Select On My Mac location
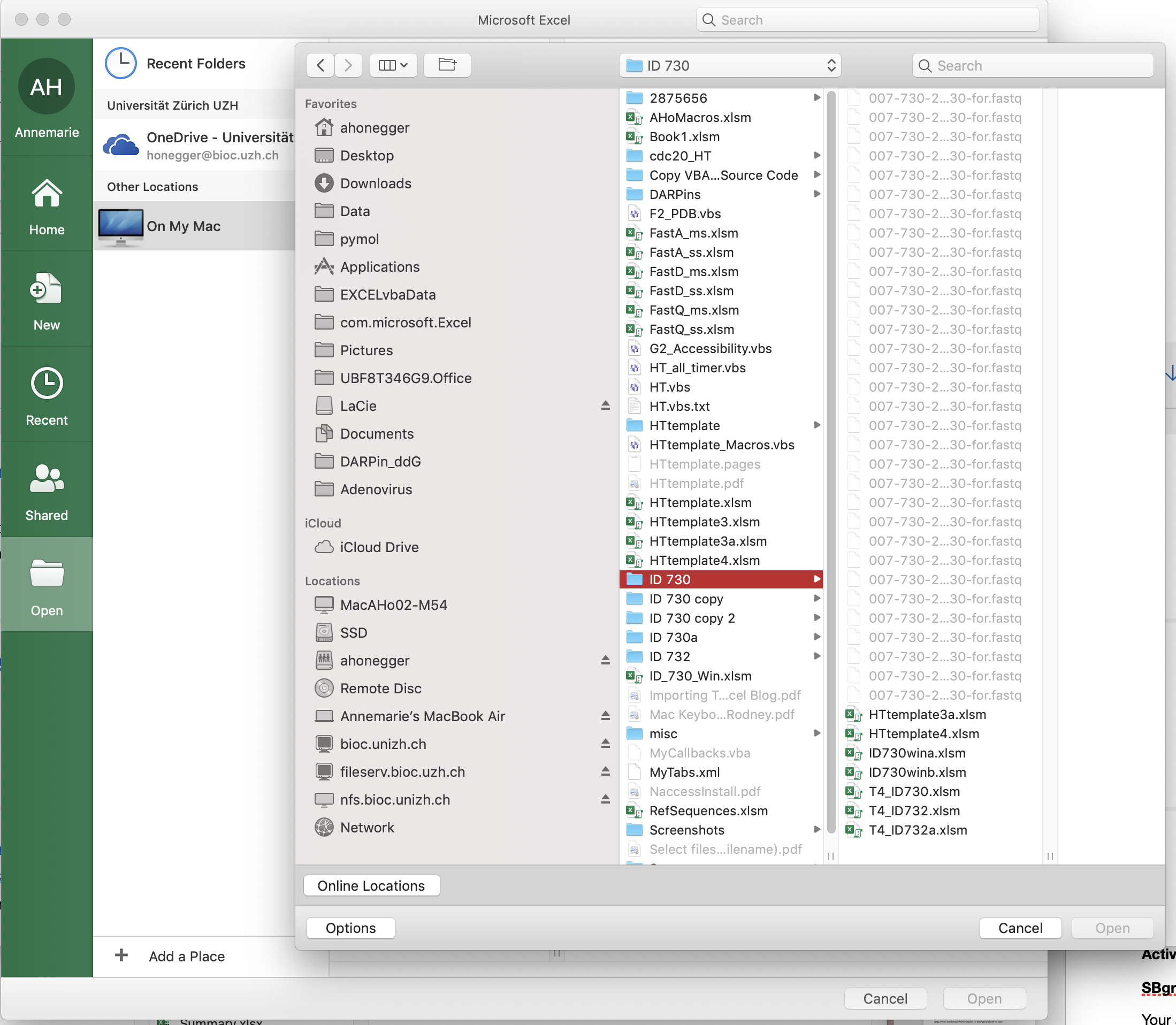The height and width of the screenshot is (1025, 1176). [183, 226]
